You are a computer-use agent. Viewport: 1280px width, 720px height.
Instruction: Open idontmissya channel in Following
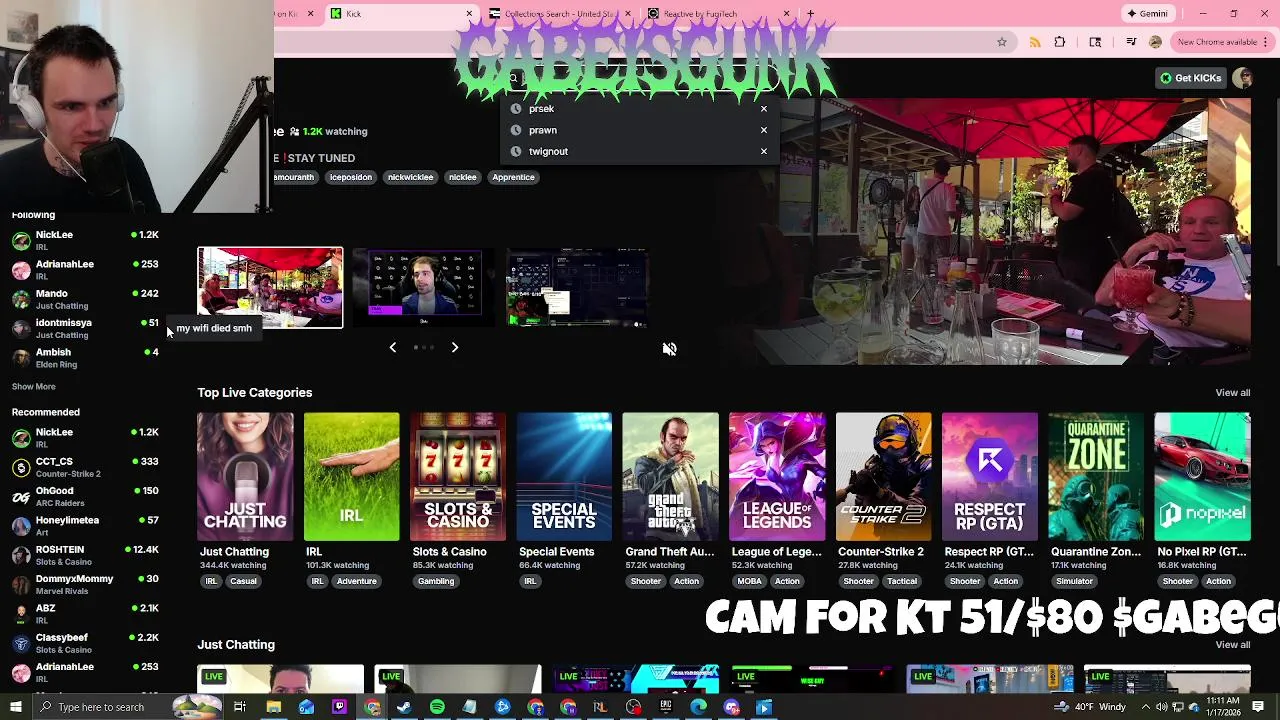(x=85, y=328)
